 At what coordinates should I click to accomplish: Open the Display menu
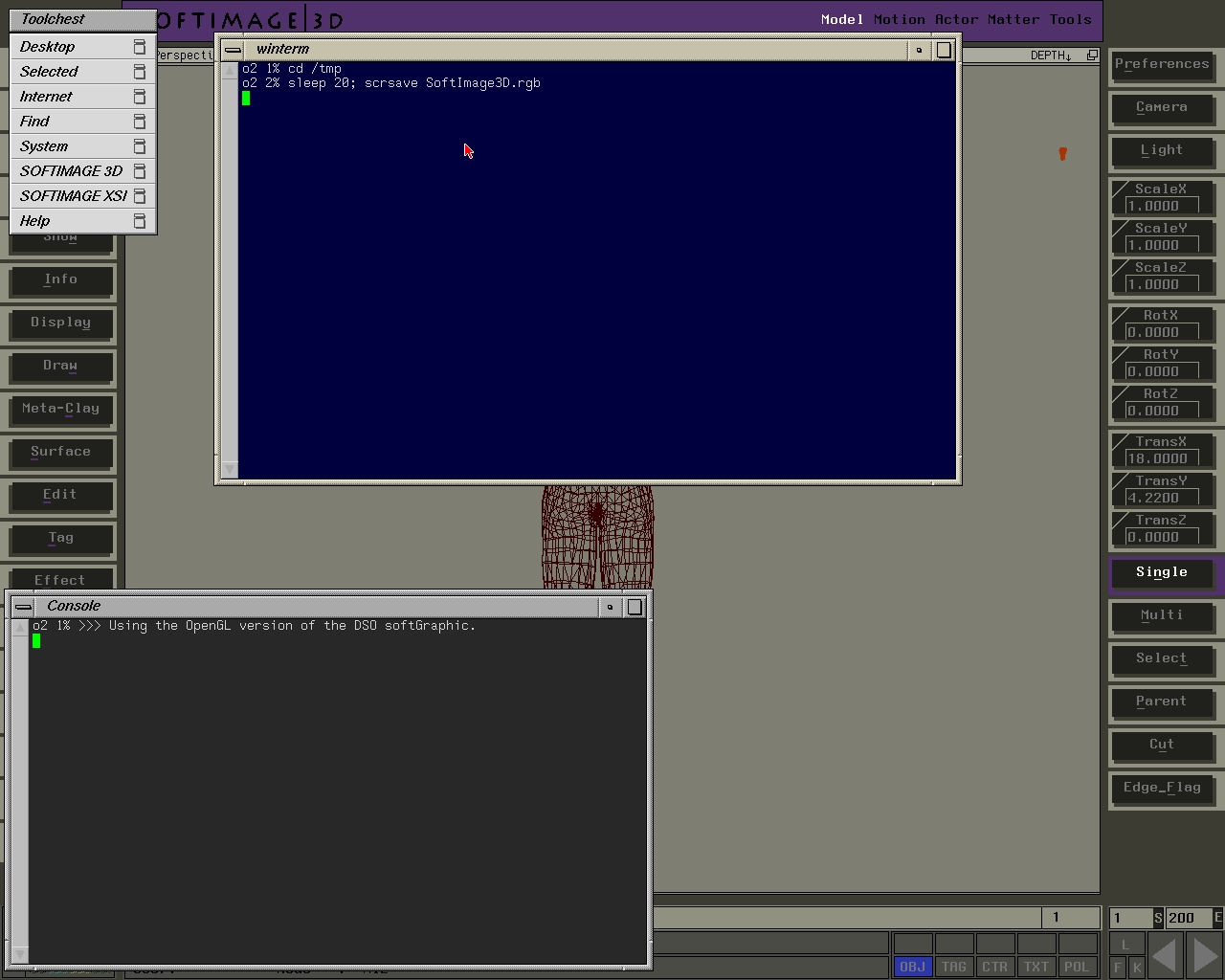60,323
